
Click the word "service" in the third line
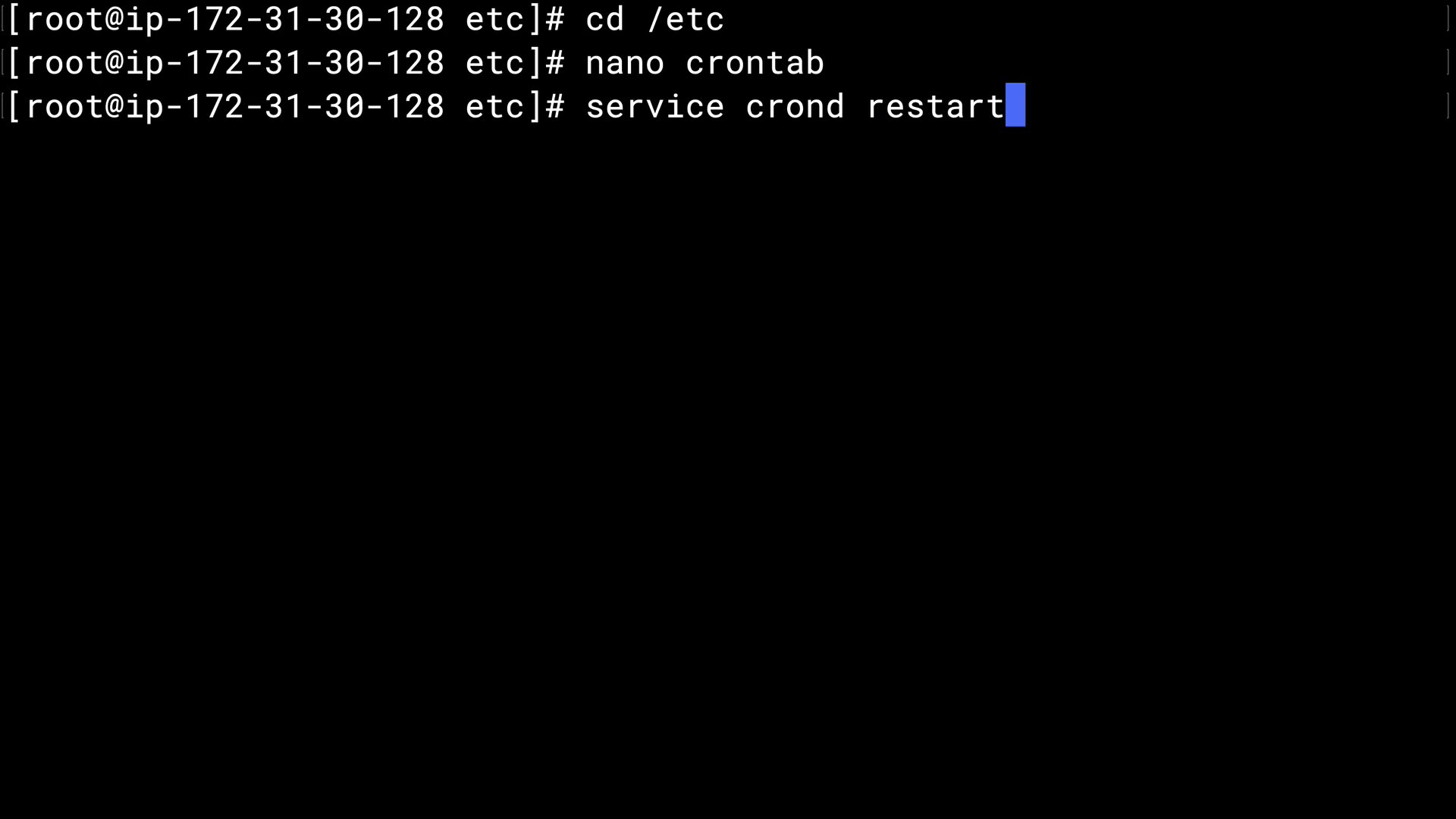click(654, 106)
